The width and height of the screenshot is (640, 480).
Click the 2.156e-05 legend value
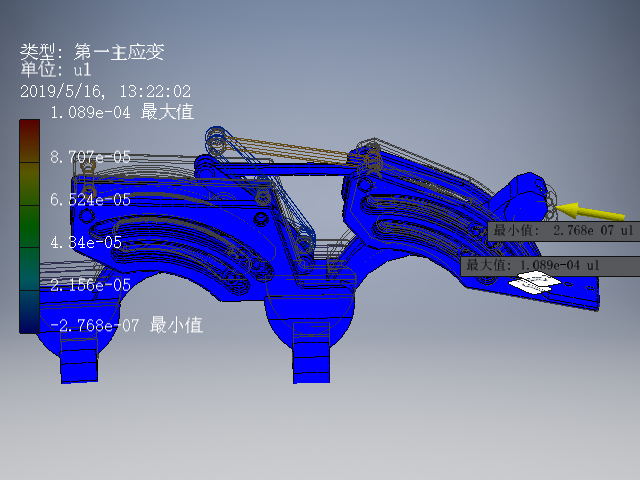coord(90,285)
